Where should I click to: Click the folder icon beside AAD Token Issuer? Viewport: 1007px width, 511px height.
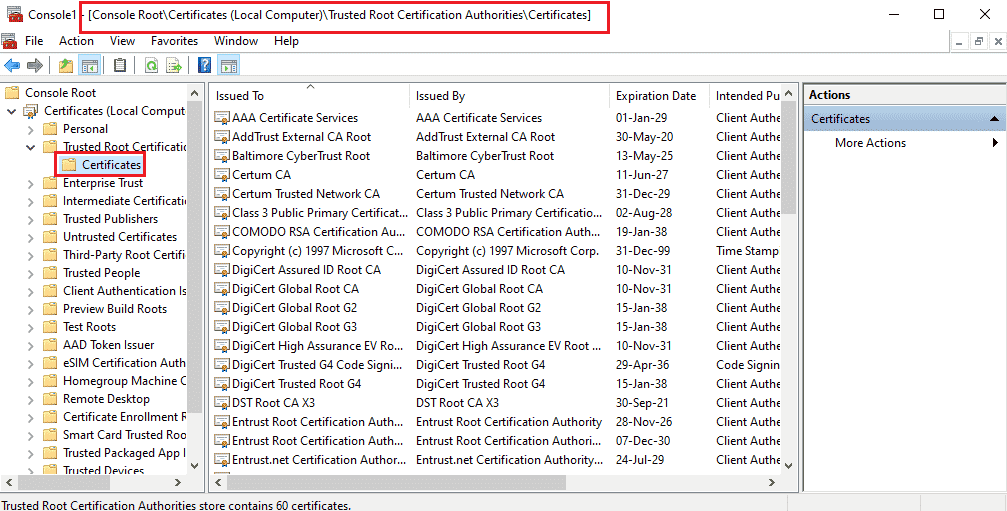coord(50,345)
